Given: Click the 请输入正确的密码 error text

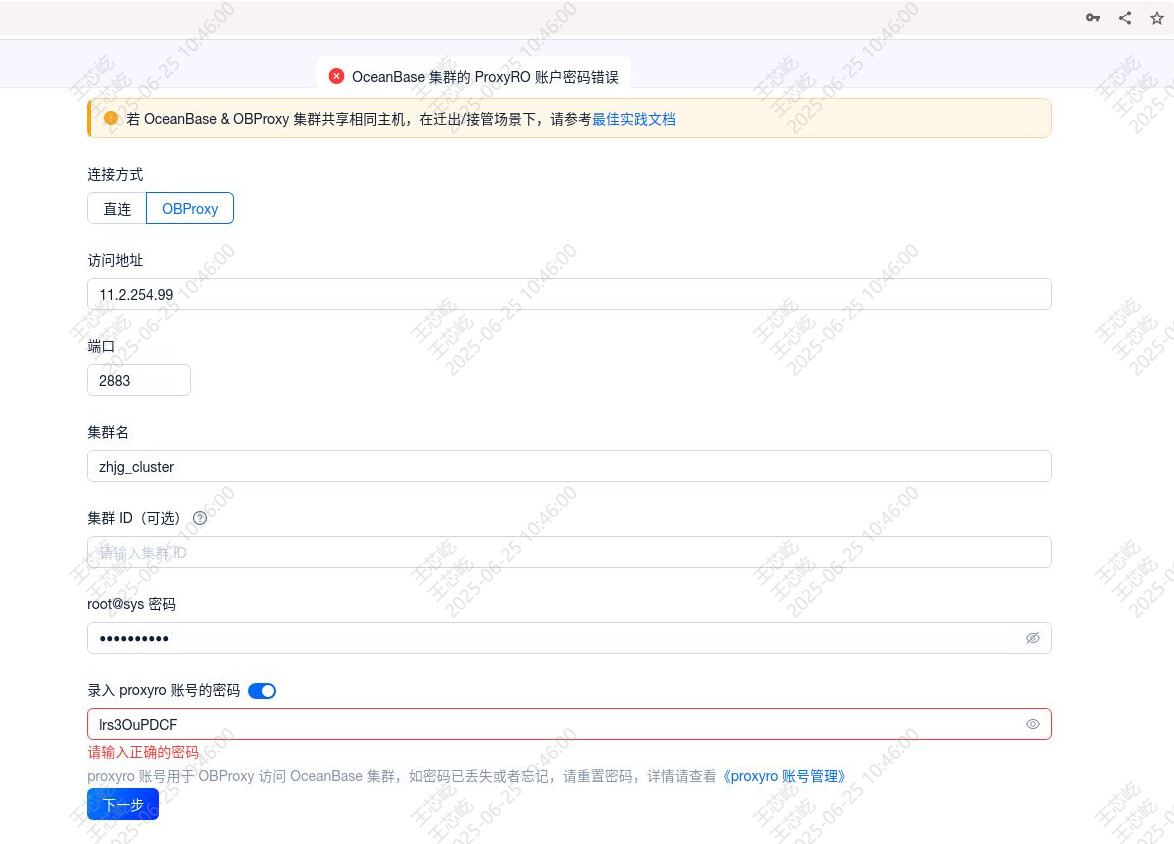Looking at the screenshot, I should tap(143, 752).
